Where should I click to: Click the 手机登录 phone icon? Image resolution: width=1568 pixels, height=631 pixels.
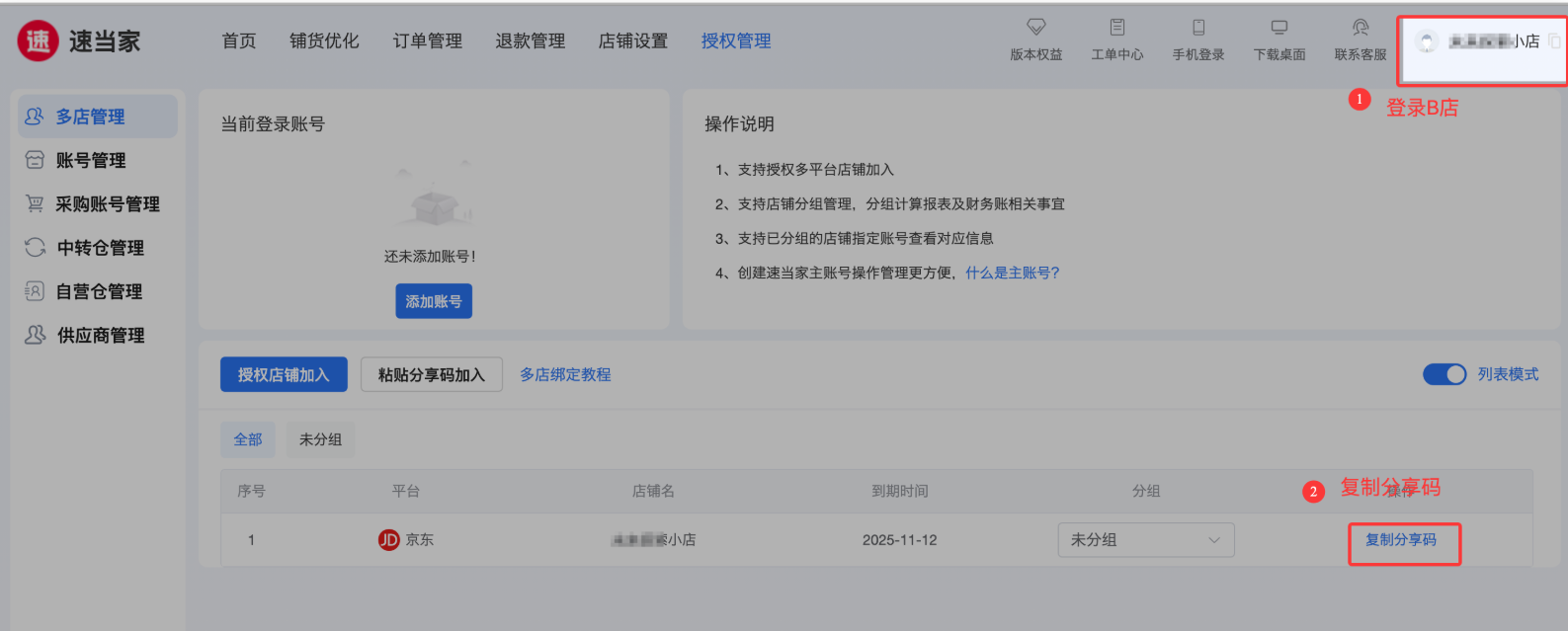pyautogui.click(x=1197, y=28)
